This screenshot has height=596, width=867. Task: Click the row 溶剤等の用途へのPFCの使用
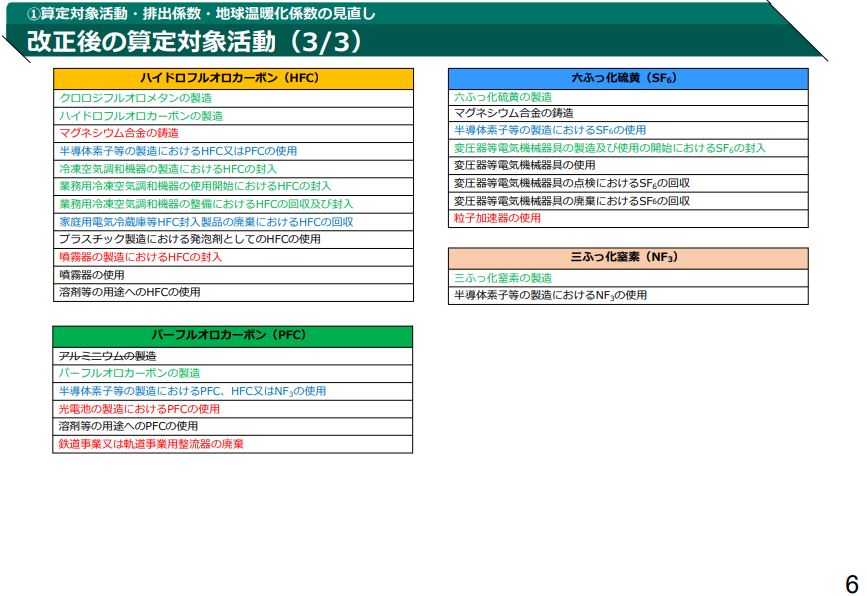tap(233, 427)
